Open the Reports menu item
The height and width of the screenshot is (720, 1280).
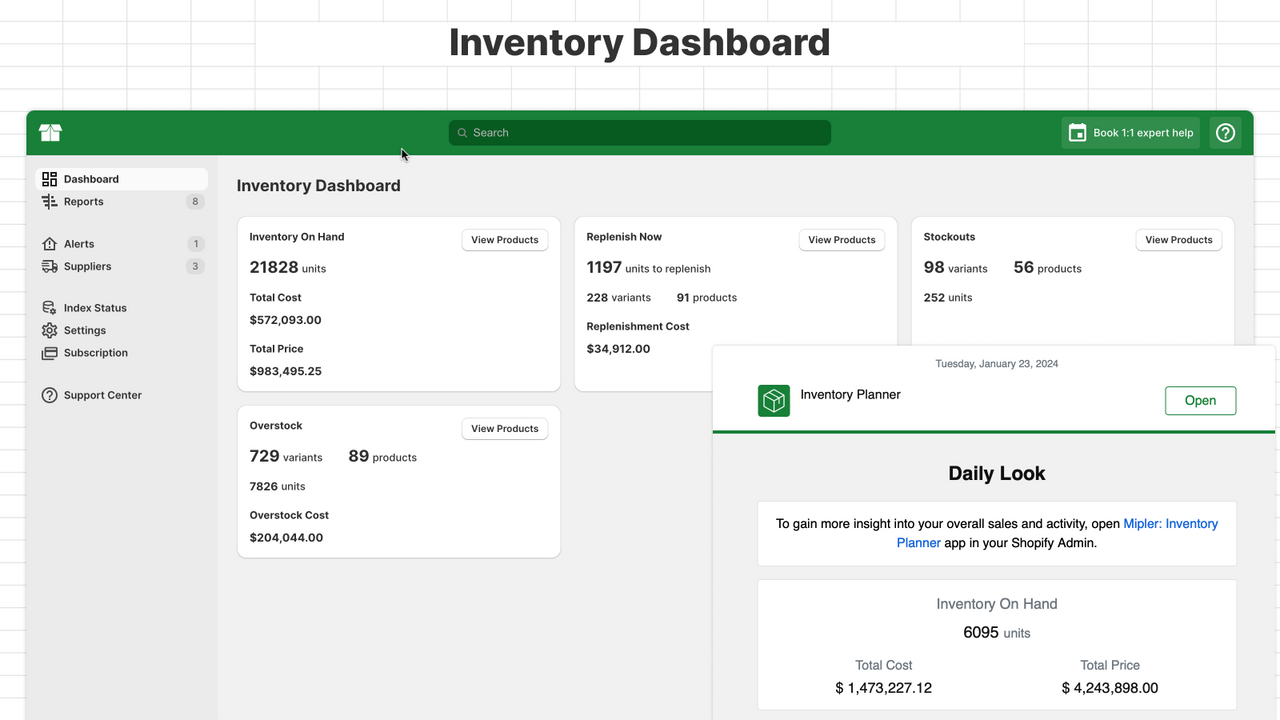pyautogui.click(x=122, y=202)
